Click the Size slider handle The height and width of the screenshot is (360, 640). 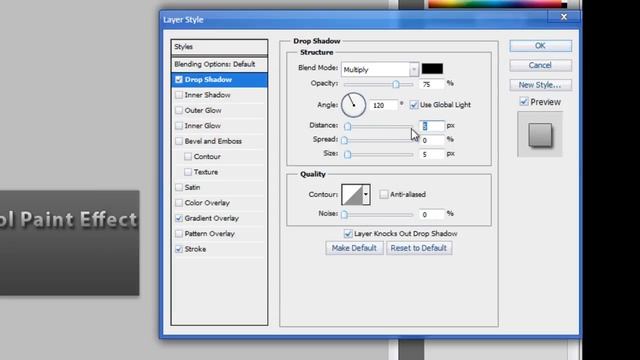[x=347, y=155]
